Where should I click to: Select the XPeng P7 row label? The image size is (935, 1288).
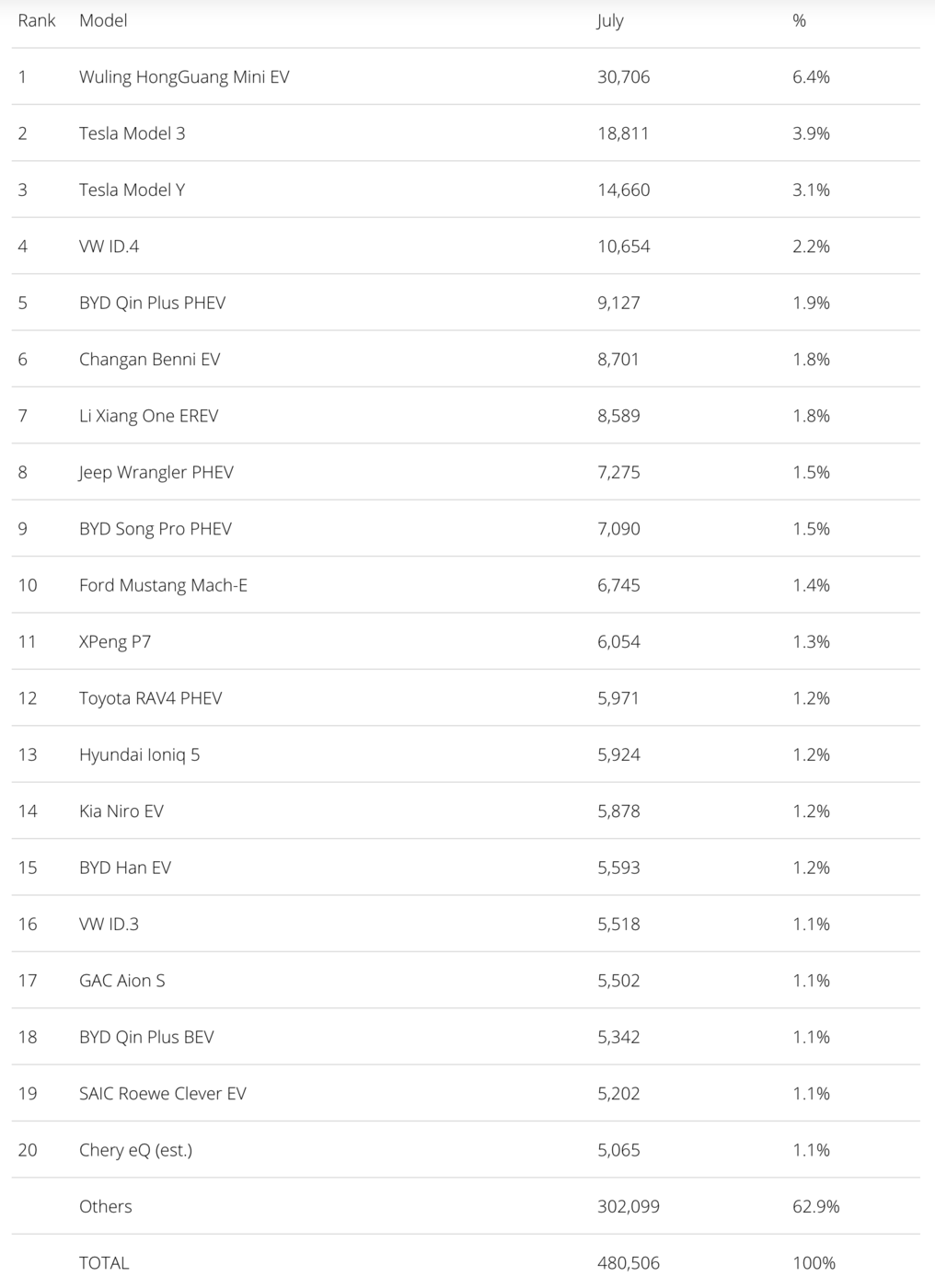tap(115, 642)
